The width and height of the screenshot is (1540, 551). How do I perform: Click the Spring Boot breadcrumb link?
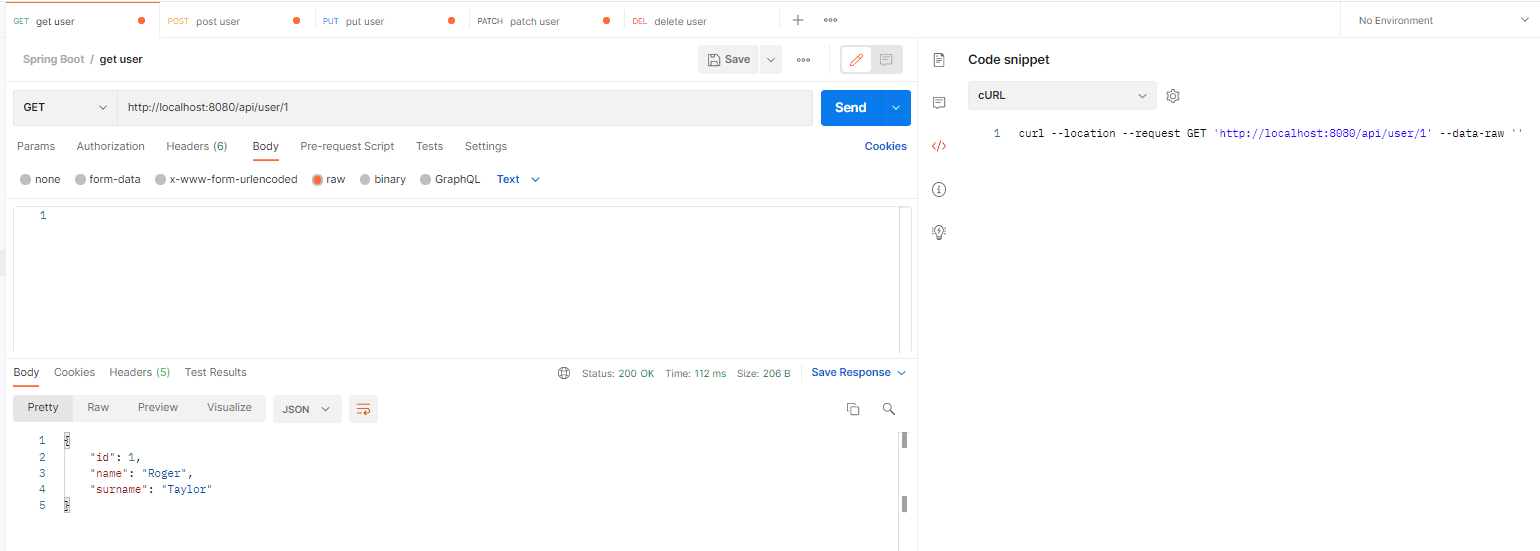click(54, 60)
